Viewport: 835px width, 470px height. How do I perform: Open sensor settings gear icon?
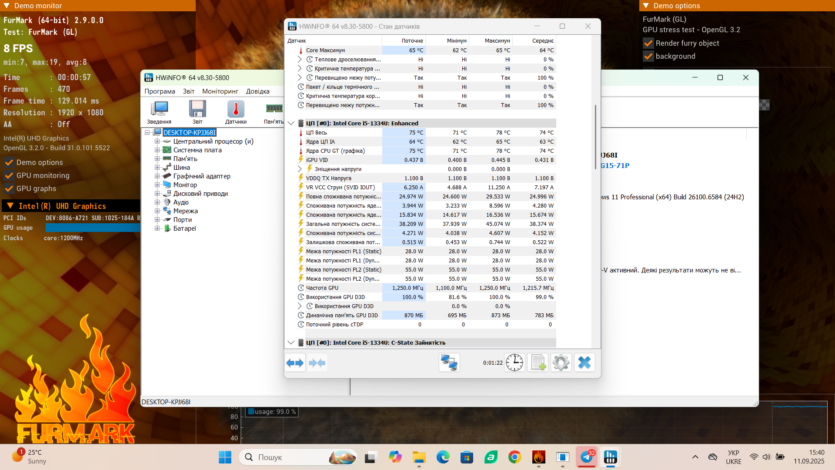(x=561, y=363)
